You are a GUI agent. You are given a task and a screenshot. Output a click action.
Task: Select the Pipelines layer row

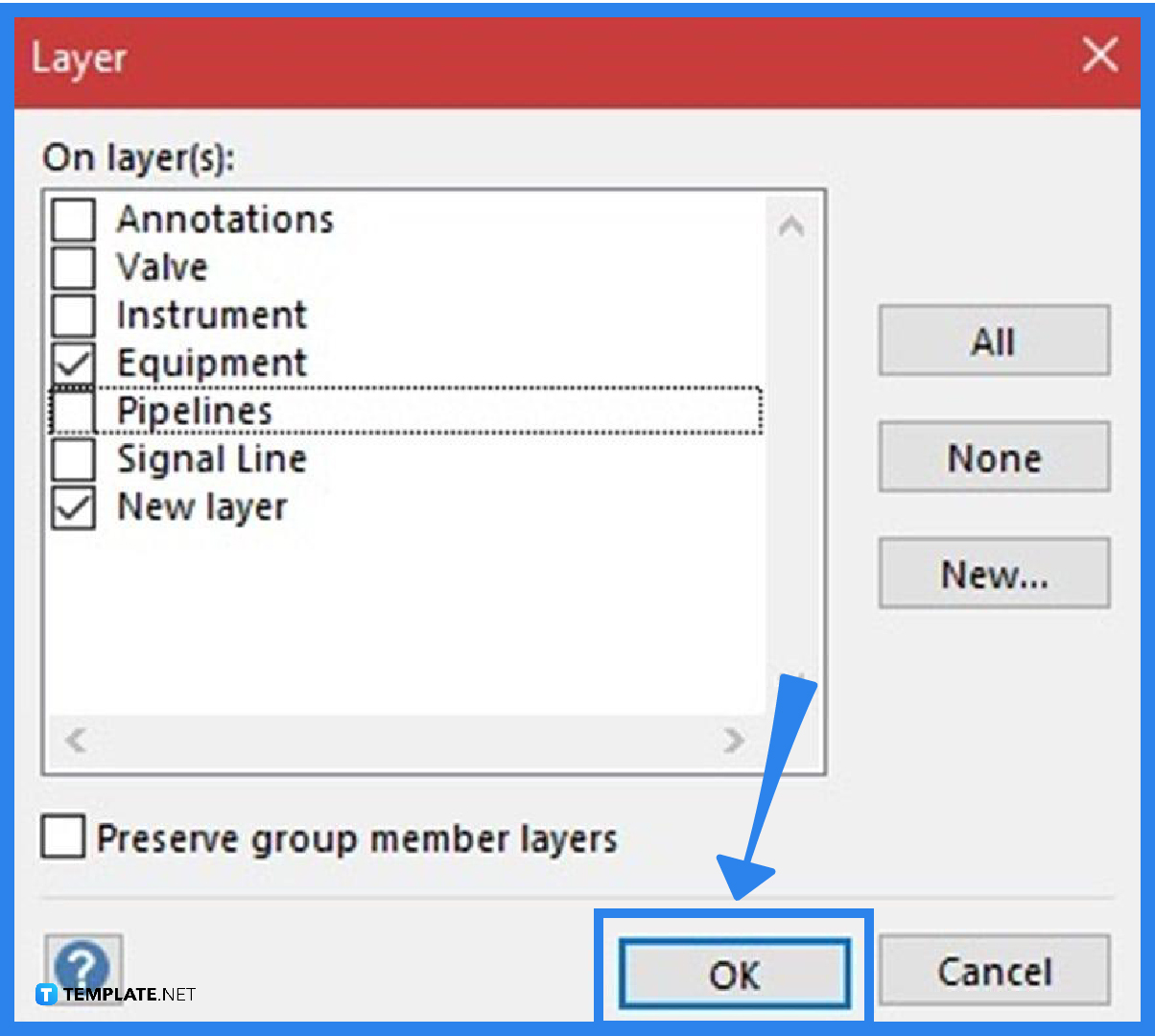coord(288,411)
